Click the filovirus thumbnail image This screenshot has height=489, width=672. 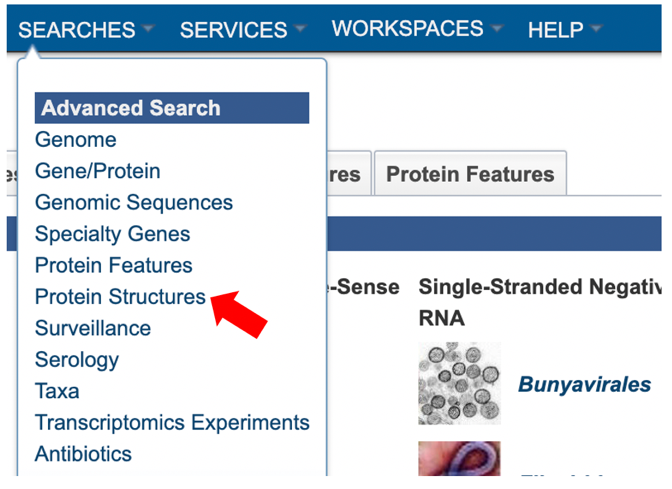click(x=459, y=459)
